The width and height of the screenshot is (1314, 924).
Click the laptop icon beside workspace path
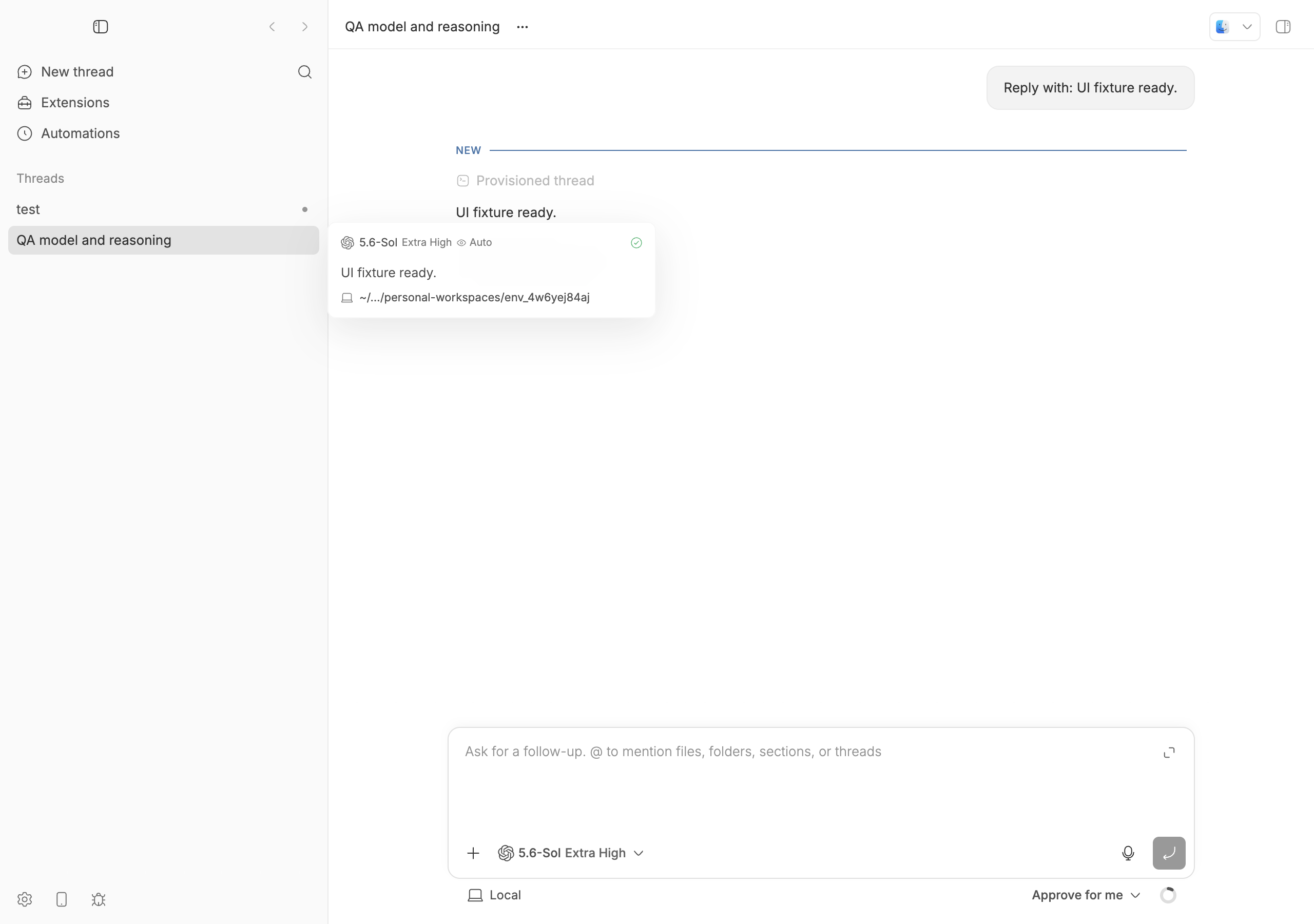point(347,298)
